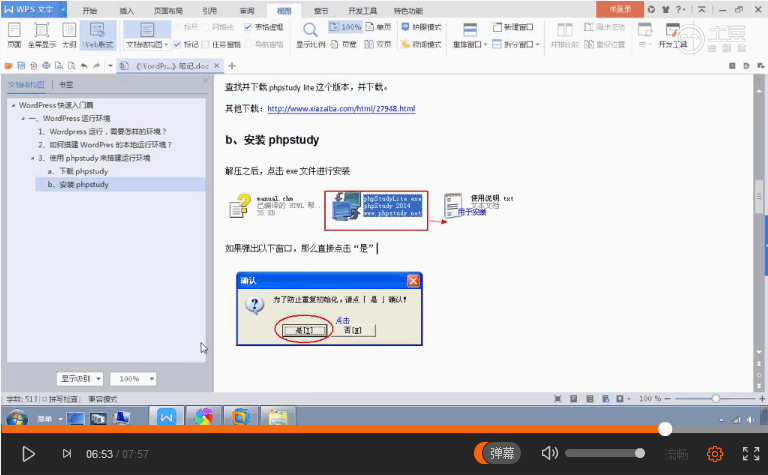Open quick access toolbar customize arrow
Image resolution: width=768 pixels, height=475 pixels.
[x=110, y=66]
